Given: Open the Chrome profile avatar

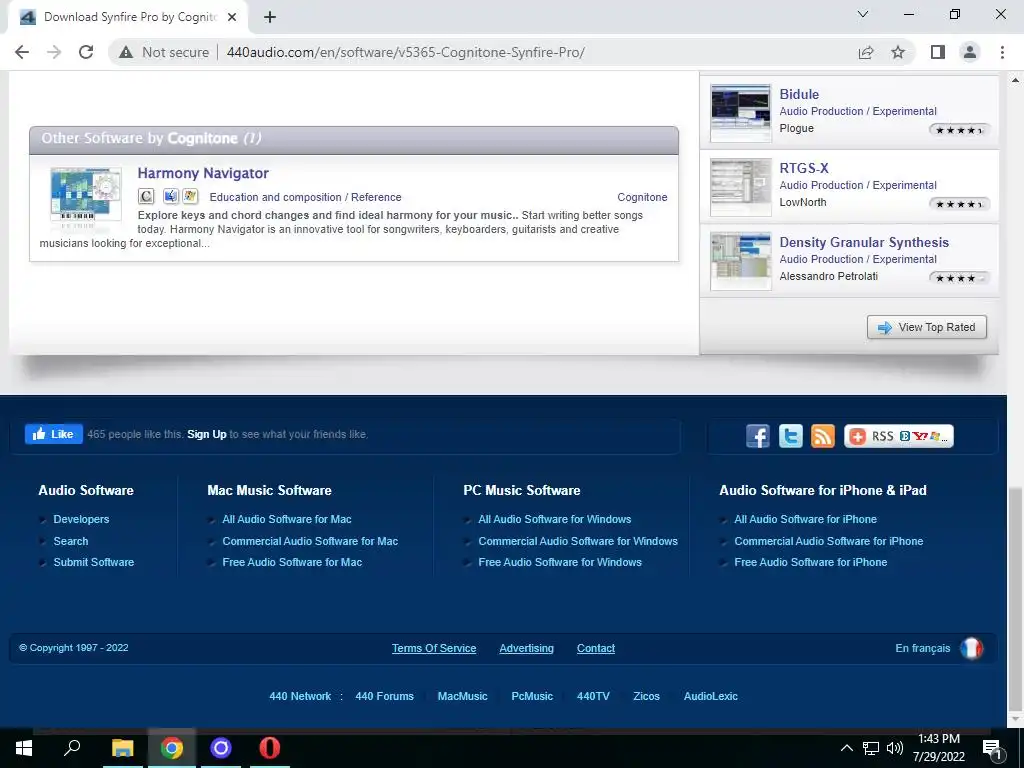Looking at the screenshot, I should 970,52.
